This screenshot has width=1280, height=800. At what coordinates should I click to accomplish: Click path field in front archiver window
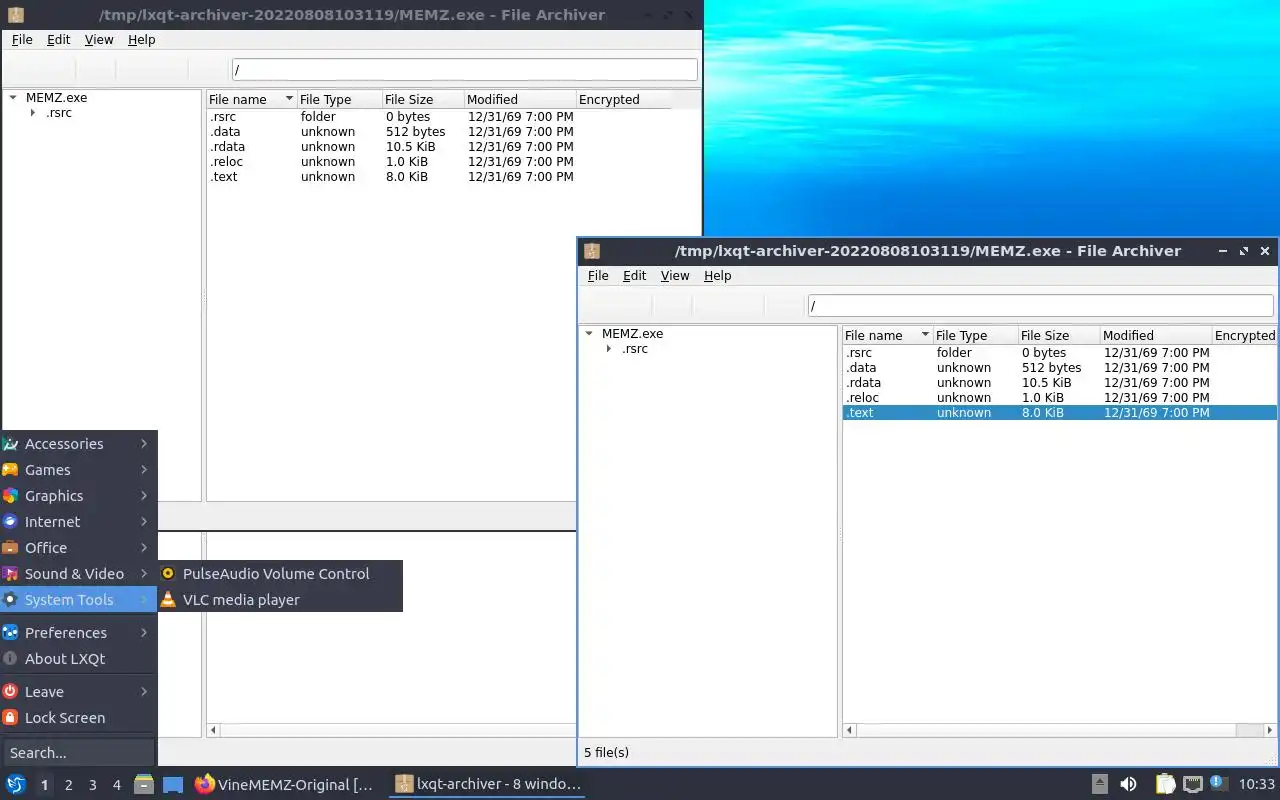[1040, 306]
